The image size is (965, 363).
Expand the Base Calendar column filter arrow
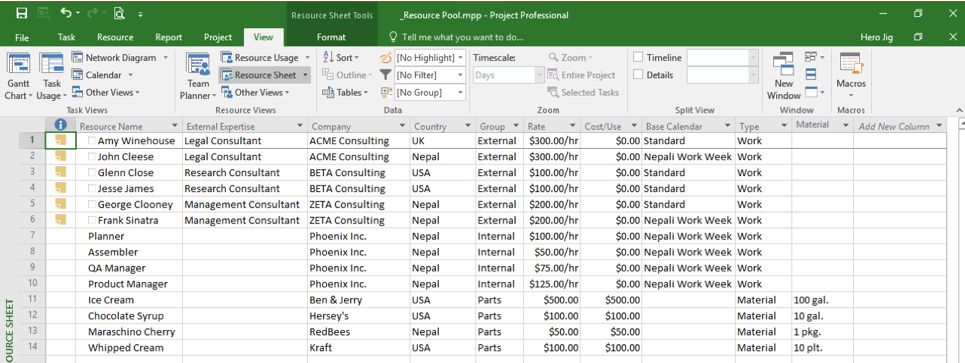coord(728,126)
